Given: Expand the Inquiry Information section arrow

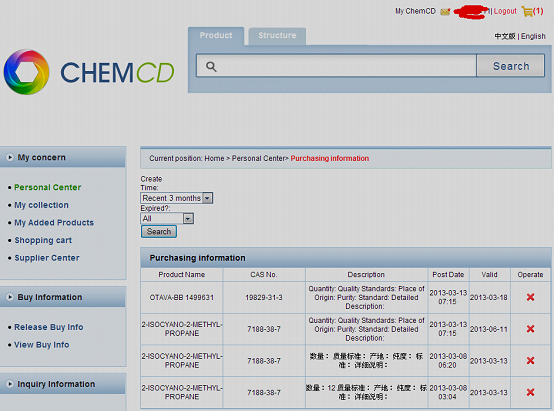Looking at the screenshot, I should tap(10, 384).
